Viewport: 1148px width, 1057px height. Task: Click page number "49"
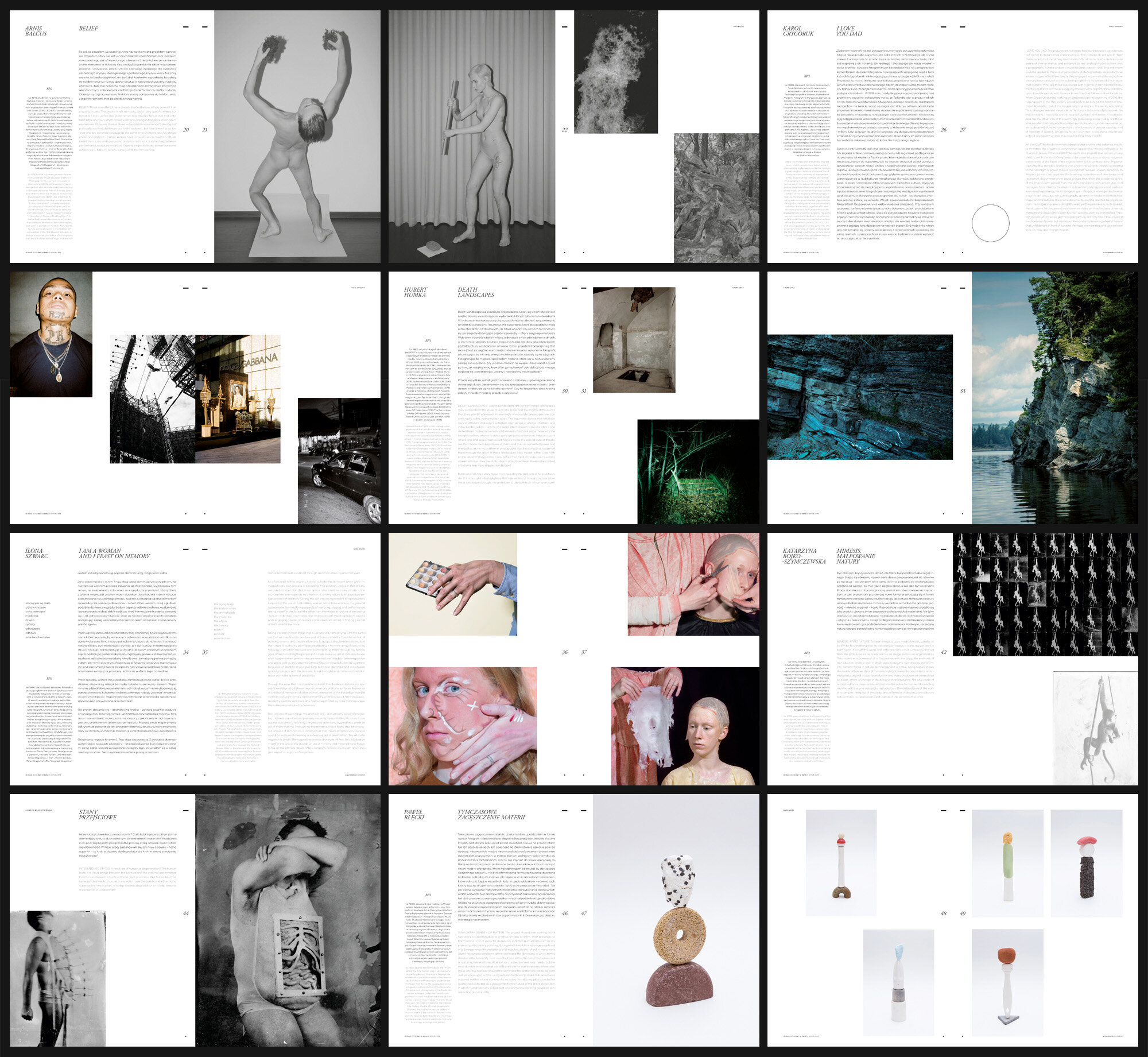coord(963,913)
